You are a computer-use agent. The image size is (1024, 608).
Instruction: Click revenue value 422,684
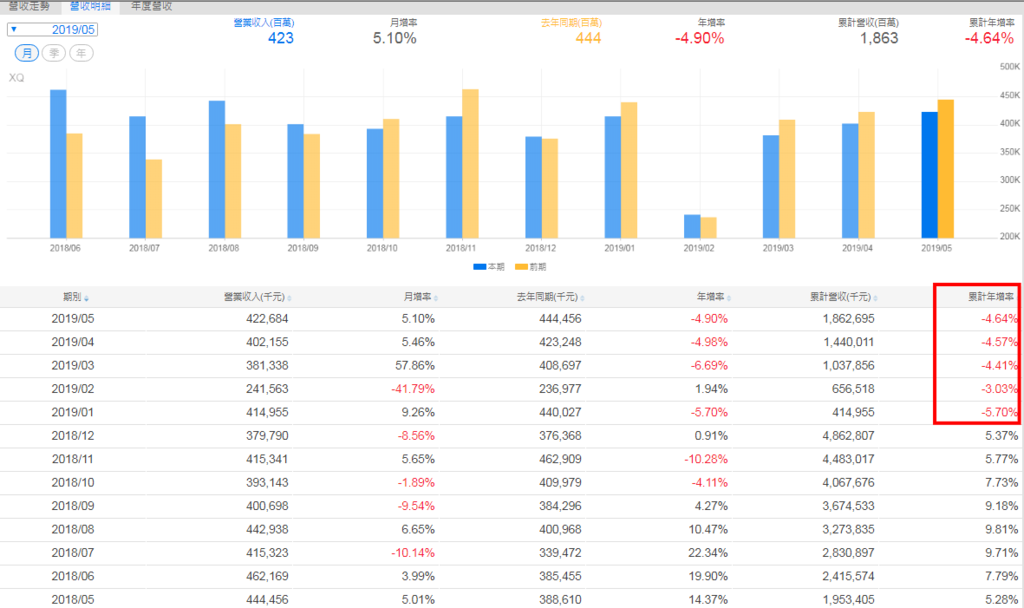[267, 319]
